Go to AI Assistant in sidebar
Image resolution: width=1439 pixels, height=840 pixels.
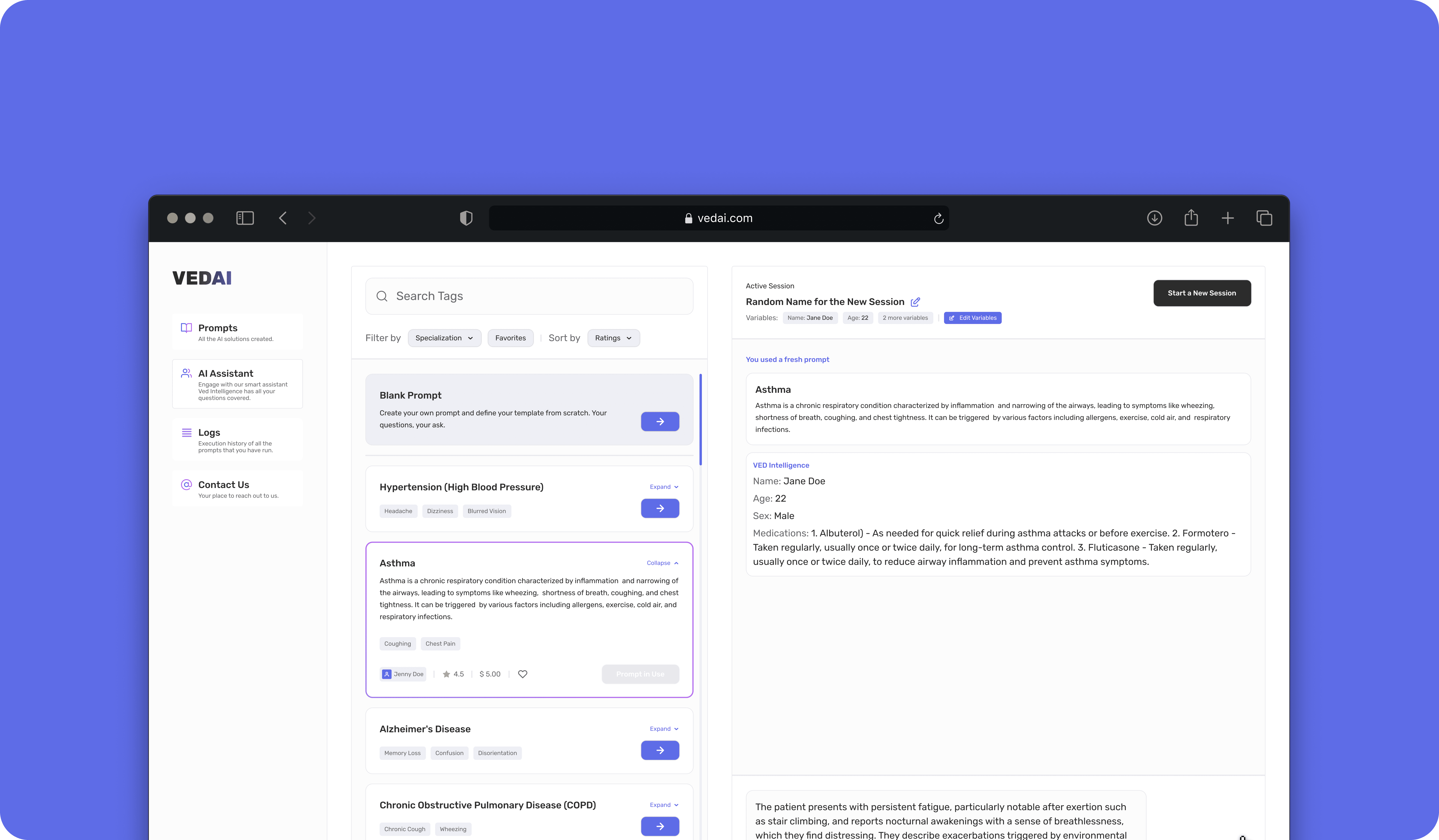coord(238,384)
